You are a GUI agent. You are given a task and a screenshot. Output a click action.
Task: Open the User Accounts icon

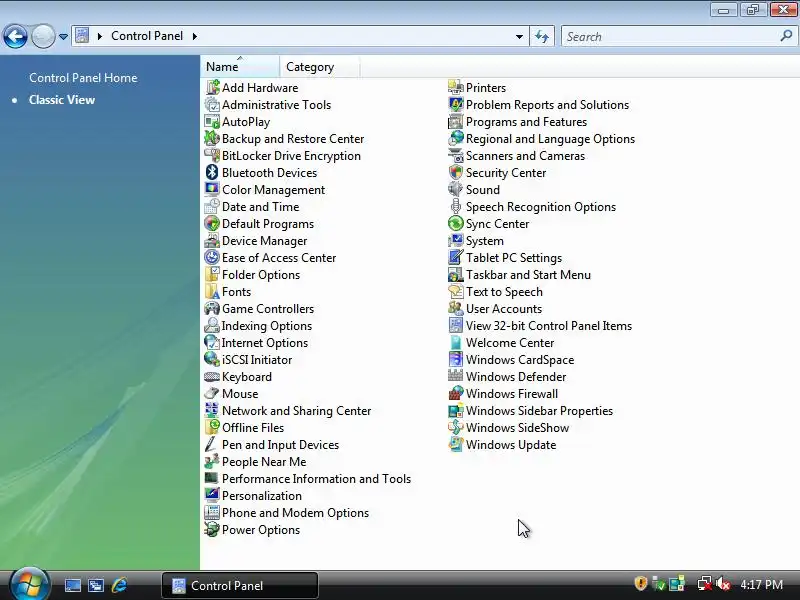456,309
